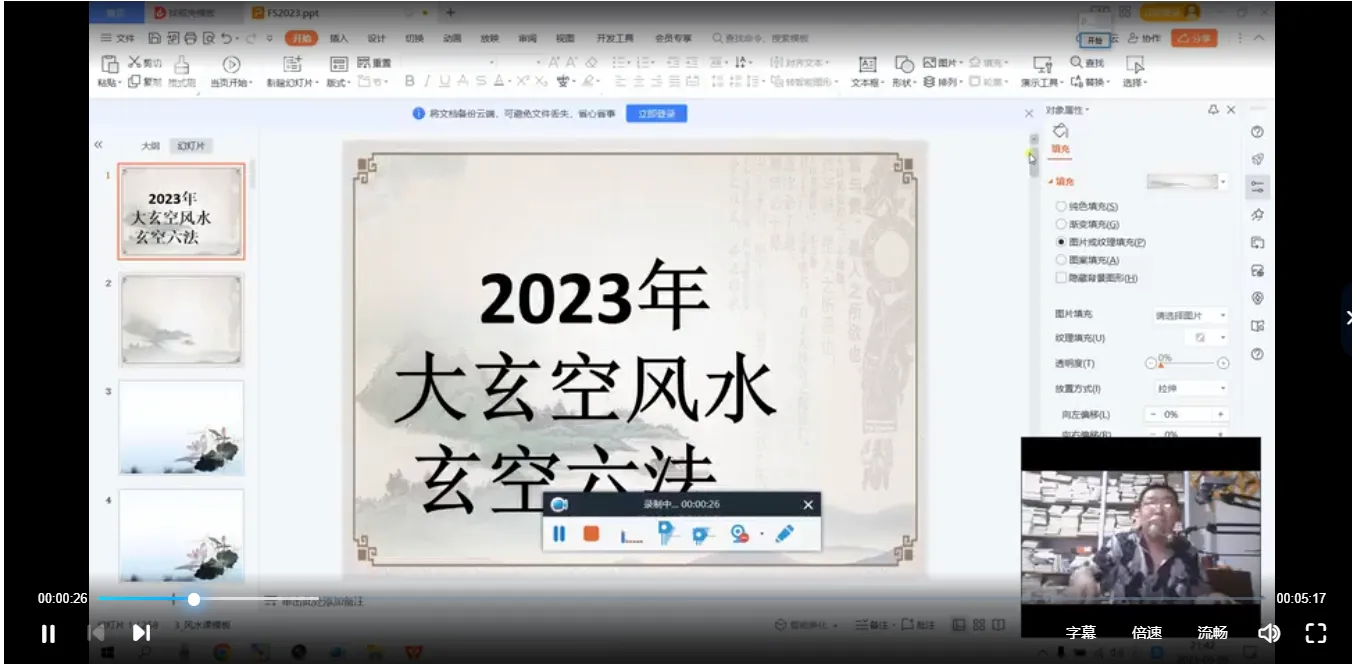Screen dimensions: 1352x664
Task: Seek using the video progress handle
Action: 194,599
